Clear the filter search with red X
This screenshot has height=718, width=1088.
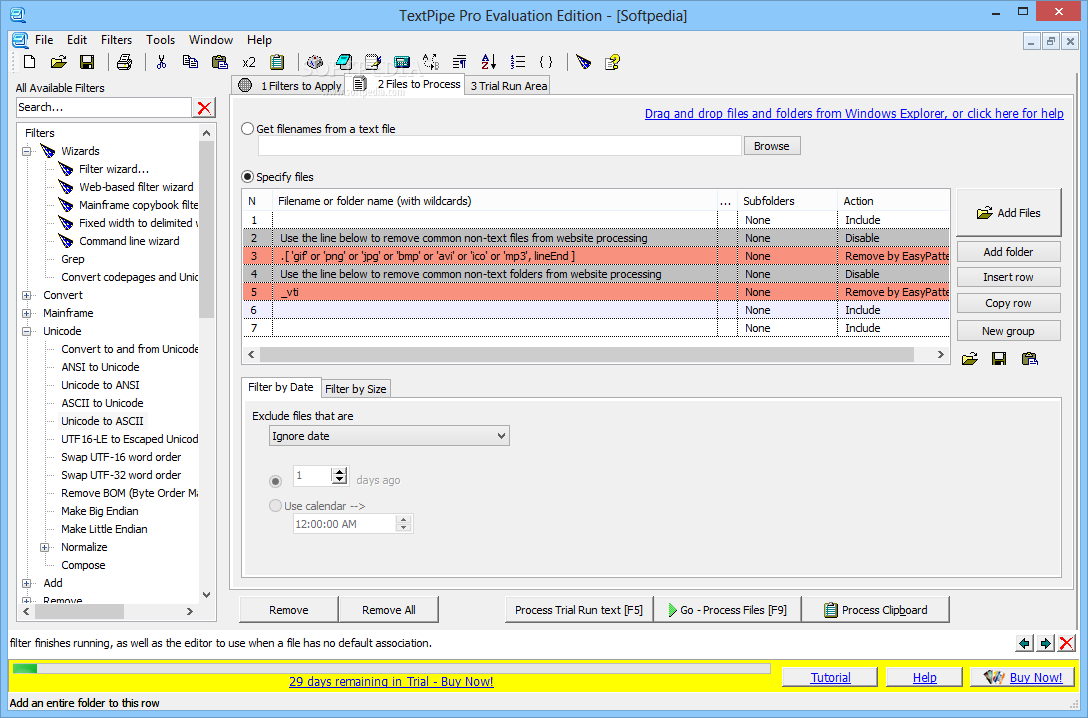pyautogui.click(x=204, y=108)
